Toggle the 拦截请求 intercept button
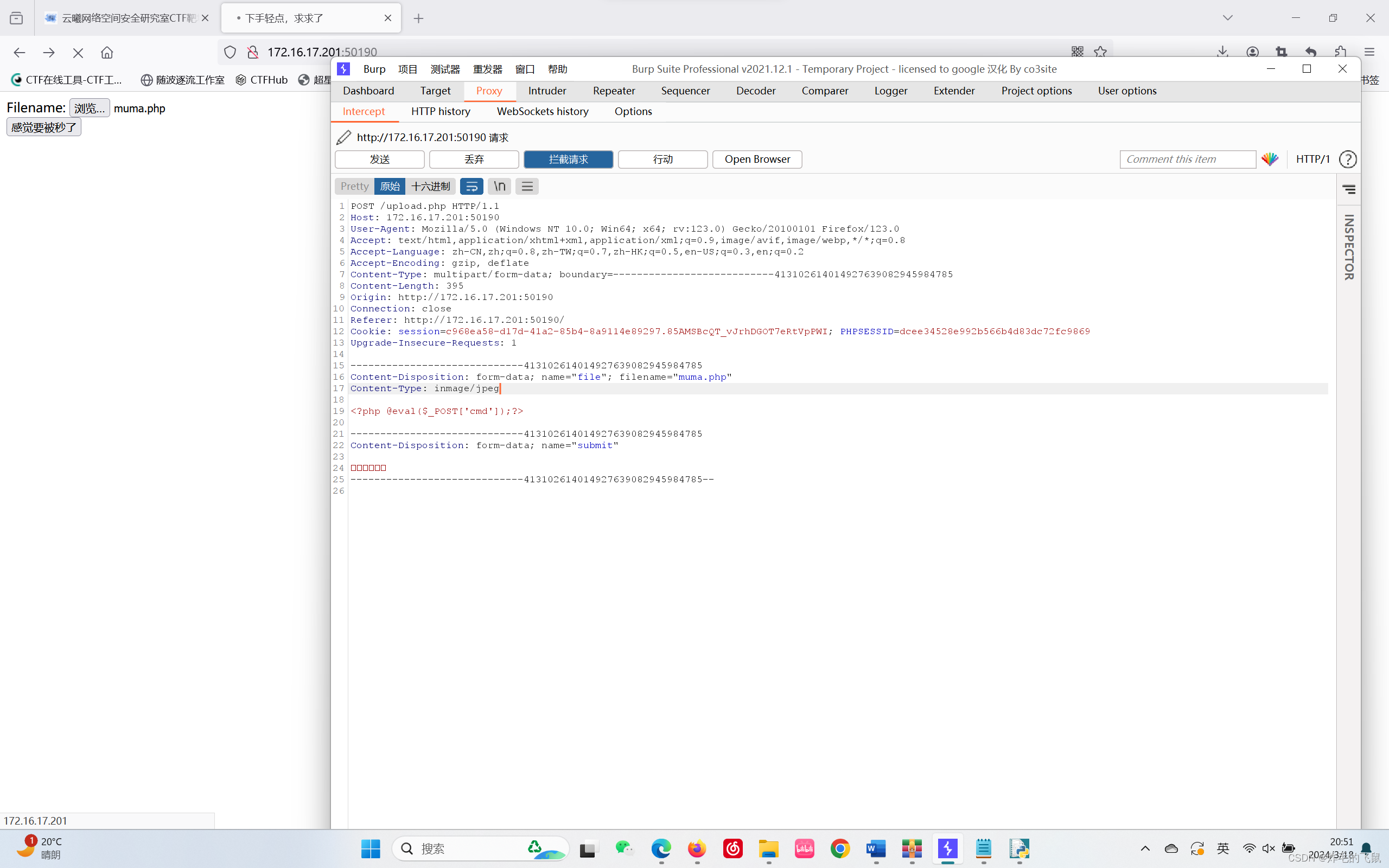The width and height of the screenshot is (1389, 868). tap(568, 159)
